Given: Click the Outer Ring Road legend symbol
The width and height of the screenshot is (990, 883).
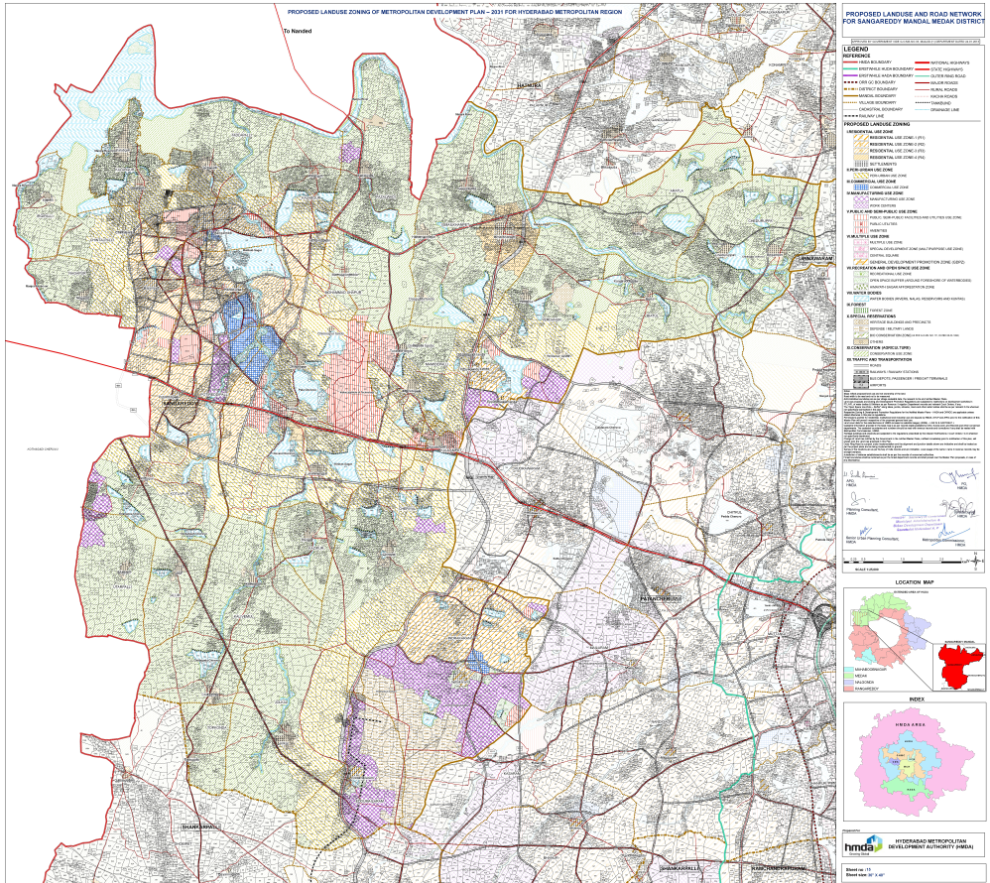Looking at the screenshot, I should click(x=921, y=76).
